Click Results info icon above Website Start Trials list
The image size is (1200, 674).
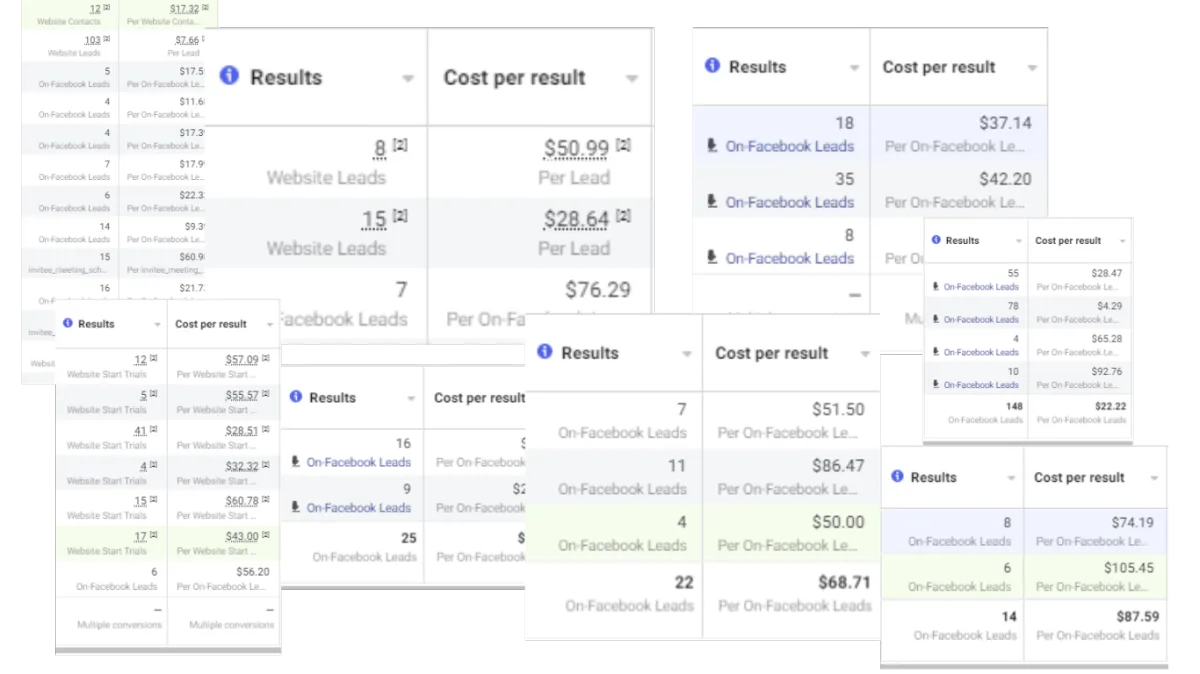coord(67,324)
